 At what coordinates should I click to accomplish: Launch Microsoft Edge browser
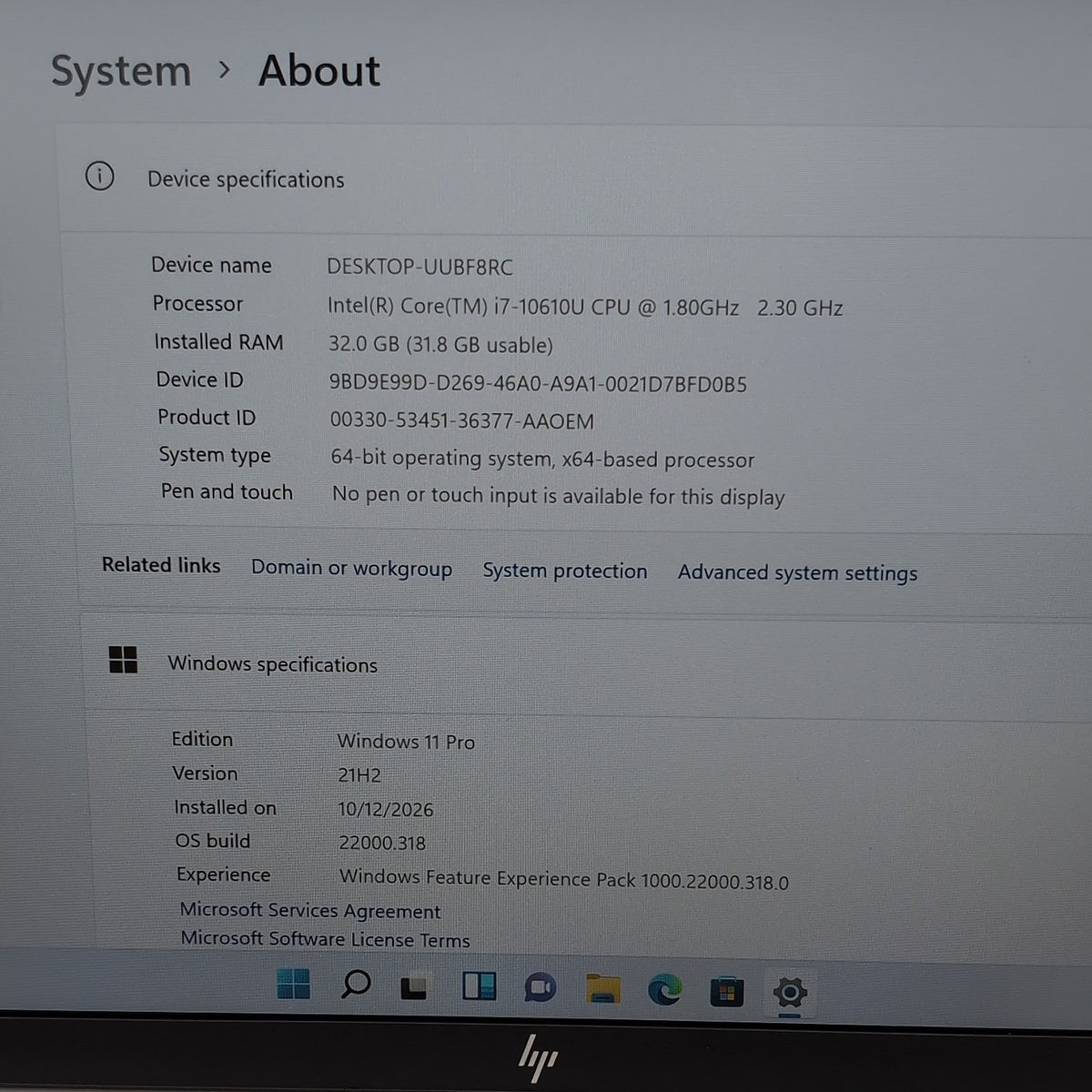pos(664,990)
